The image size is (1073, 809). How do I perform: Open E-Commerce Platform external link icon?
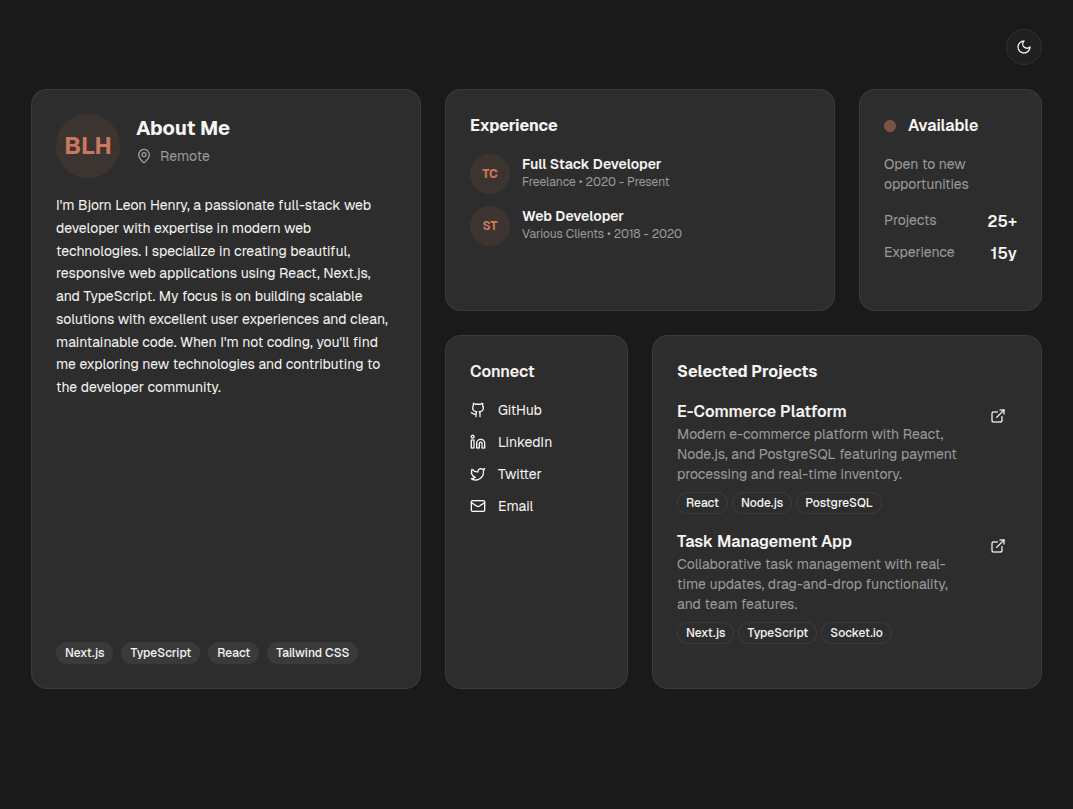pos(997,416)
